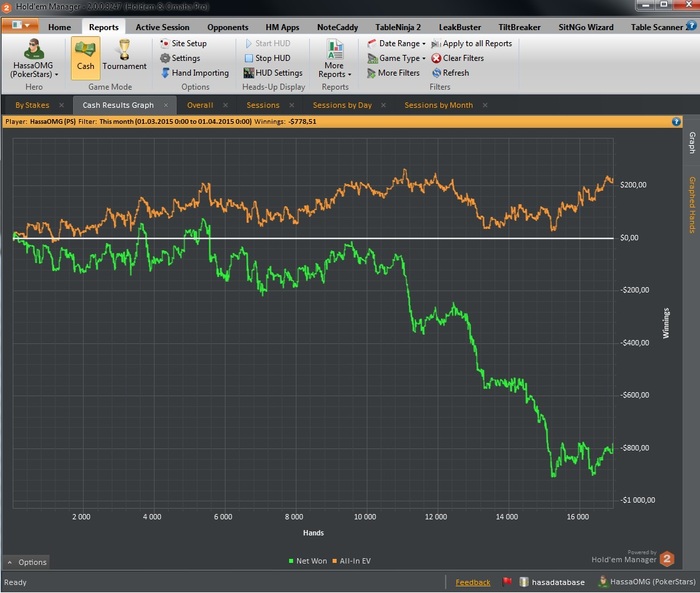Viewport: 700px width, 593px height.
Task: Open Date Range dropdown
Action: click(x=396, y=43)
